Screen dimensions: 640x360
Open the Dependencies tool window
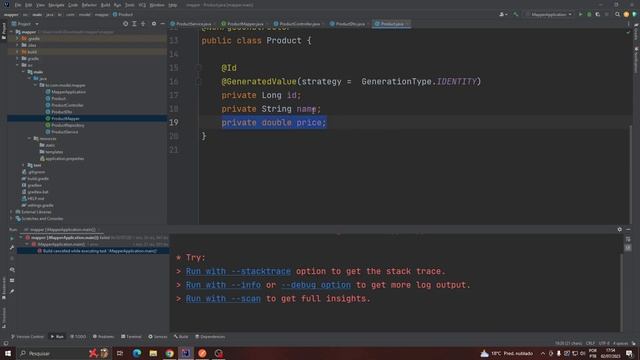(x=210, y=337)
